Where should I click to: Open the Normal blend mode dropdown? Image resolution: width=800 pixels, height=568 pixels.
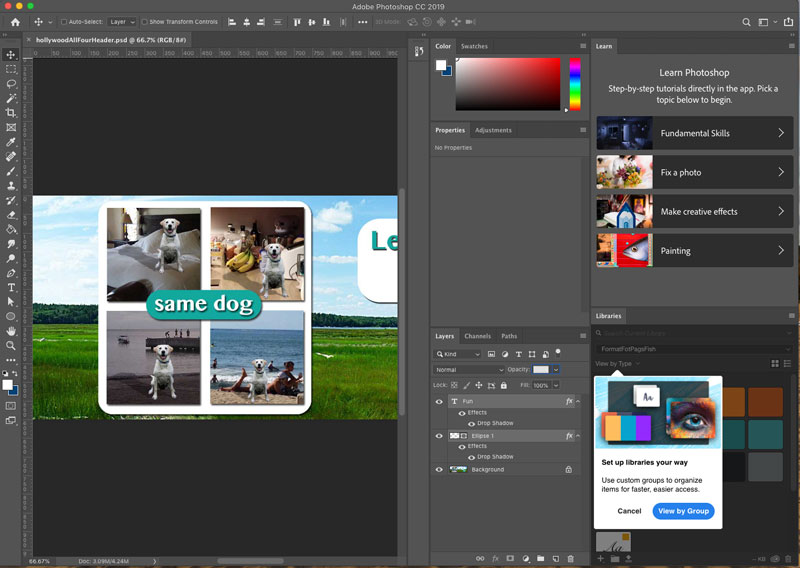pyautogui.click(x=468, y=369)
